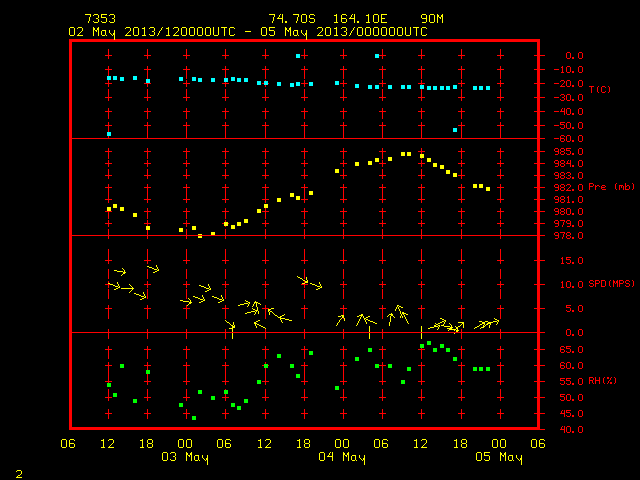Click the T(C) temperature axis label
The height and width of the screenshot is (480, 640).
[x=600, y=89]
